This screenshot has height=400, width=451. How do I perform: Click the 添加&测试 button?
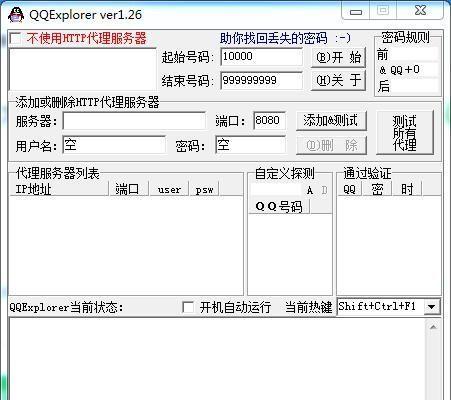click(331, 120)
